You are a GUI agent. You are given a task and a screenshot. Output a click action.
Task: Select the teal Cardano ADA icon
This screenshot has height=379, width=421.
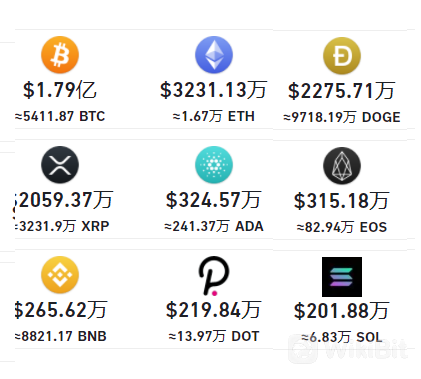pyautogui.click(x=214, y=165)
